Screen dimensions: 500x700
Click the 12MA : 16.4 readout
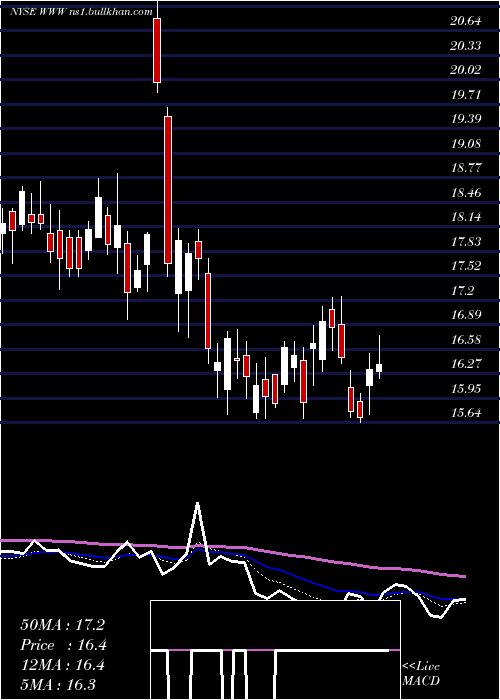[x=62, y=665]
